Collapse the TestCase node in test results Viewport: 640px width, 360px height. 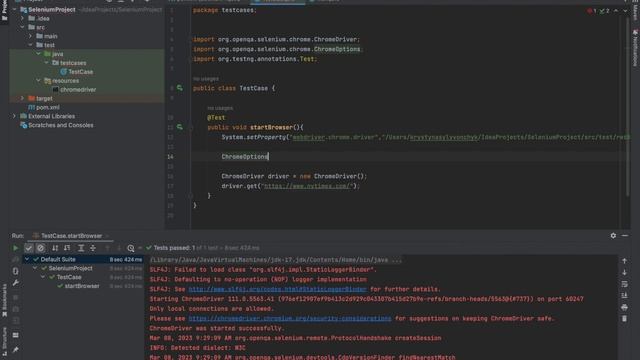(x=43, y=277)
